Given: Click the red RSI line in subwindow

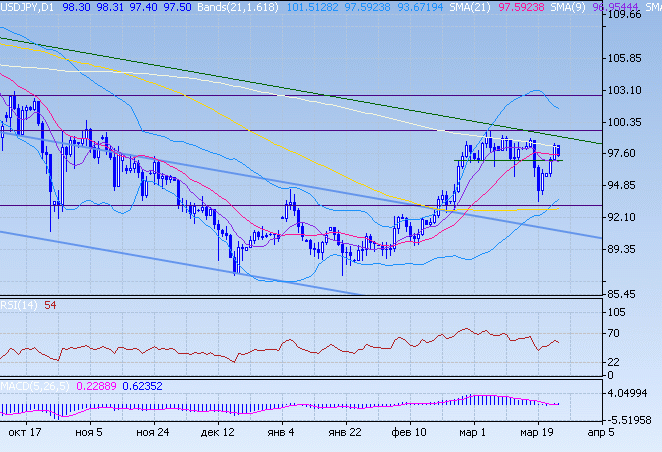Looking at the screenshot, I should (x=300, y=346).
